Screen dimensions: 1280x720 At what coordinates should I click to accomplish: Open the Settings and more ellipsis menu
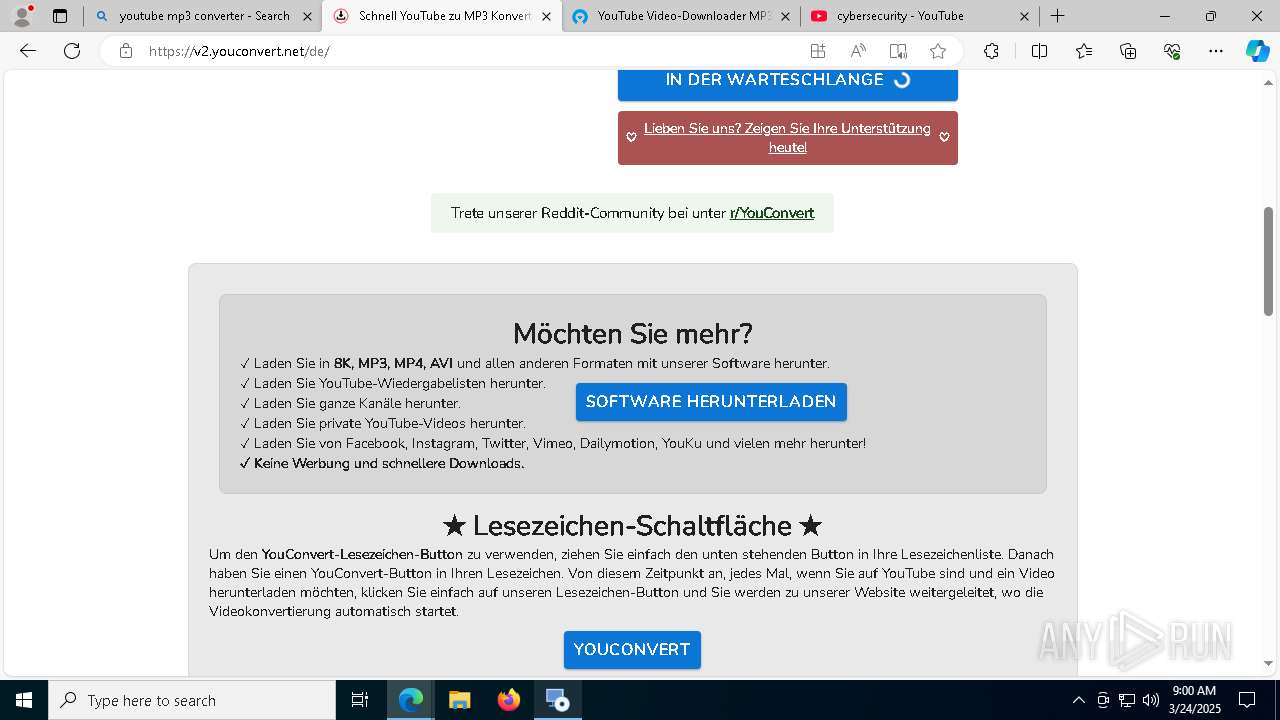(1216, 51)
